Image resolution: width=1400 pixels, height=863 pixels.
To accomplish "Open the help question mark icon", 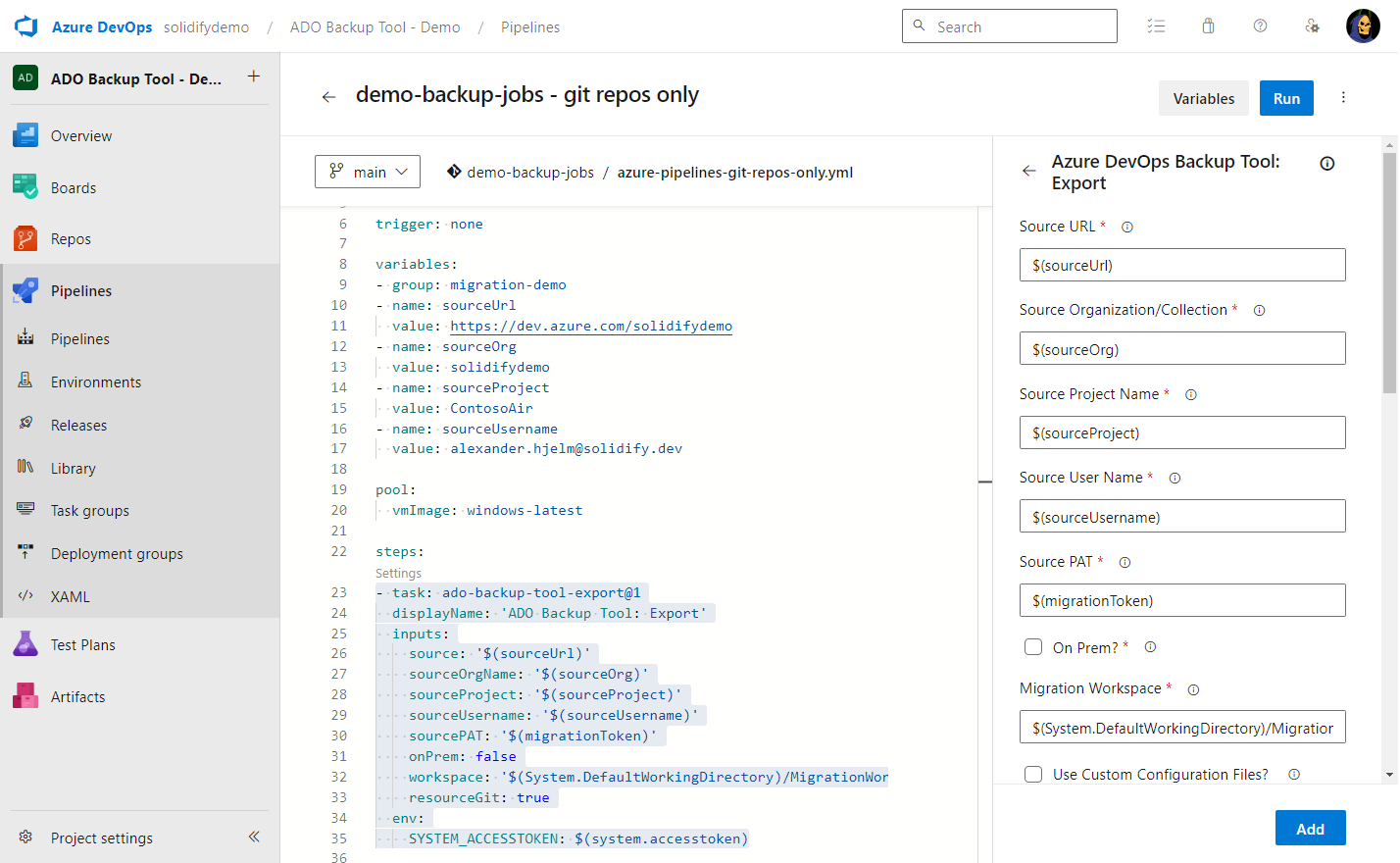I will click(1261, 26).
